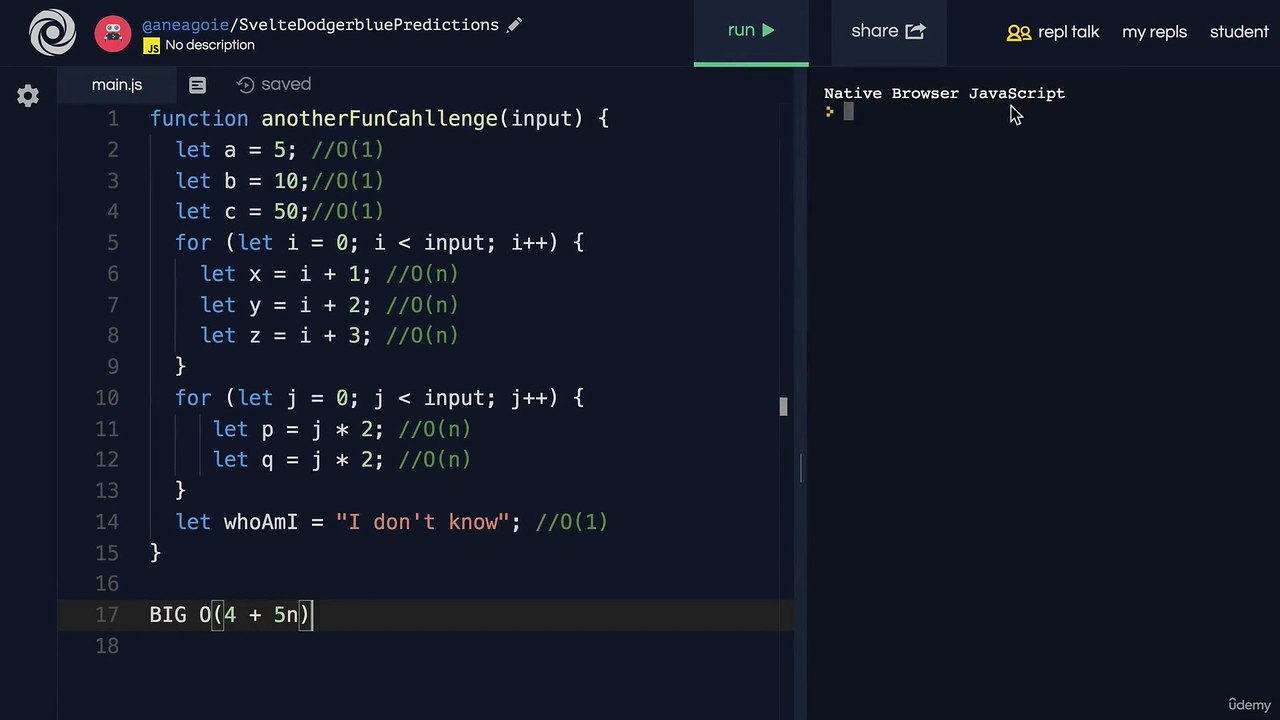Edit repl name with pencil icon
The height and width of the screenshot is (720, 1280).
(x=514, y=25)
